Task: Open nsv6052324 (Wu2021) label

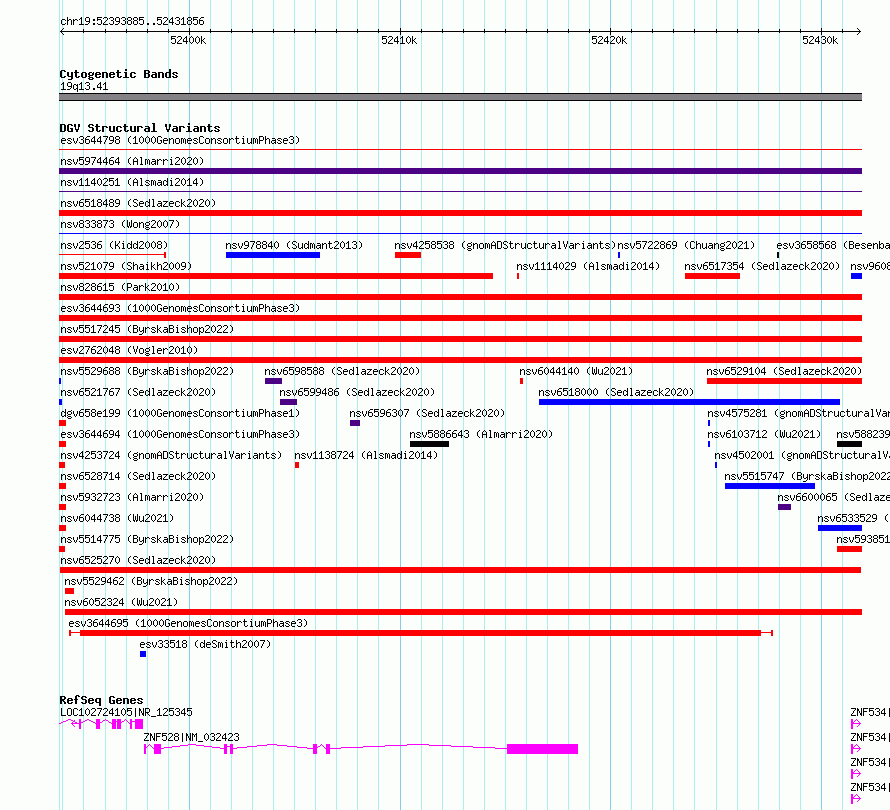Action: 121,602
